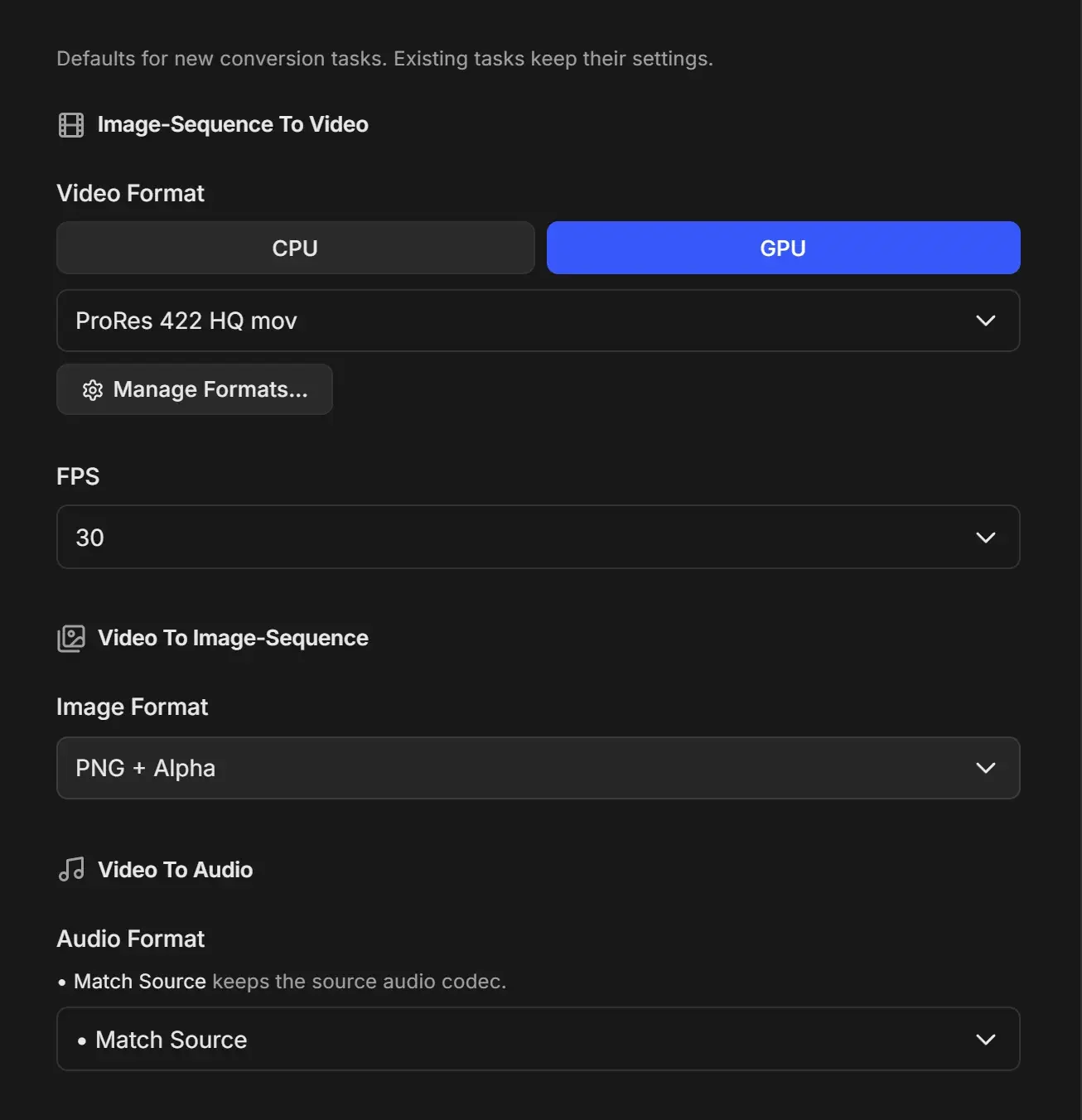This screenshot has width=1082, height=1120.
Task: Click the music note icon beside Video To Audio
Action: (71, 869)
